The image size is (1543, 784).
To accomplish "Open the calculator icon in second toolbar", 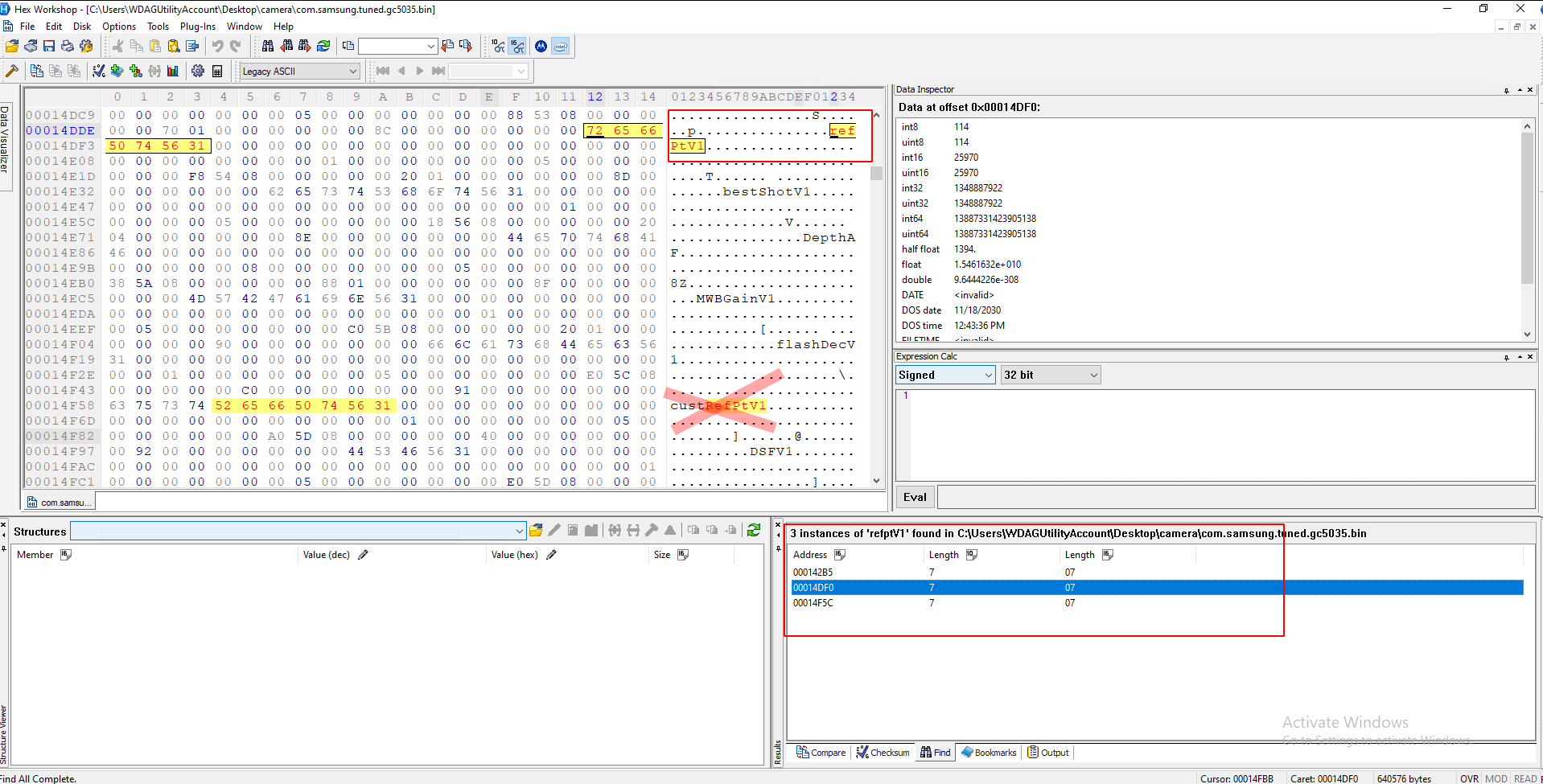I will [x=216, y=71].
